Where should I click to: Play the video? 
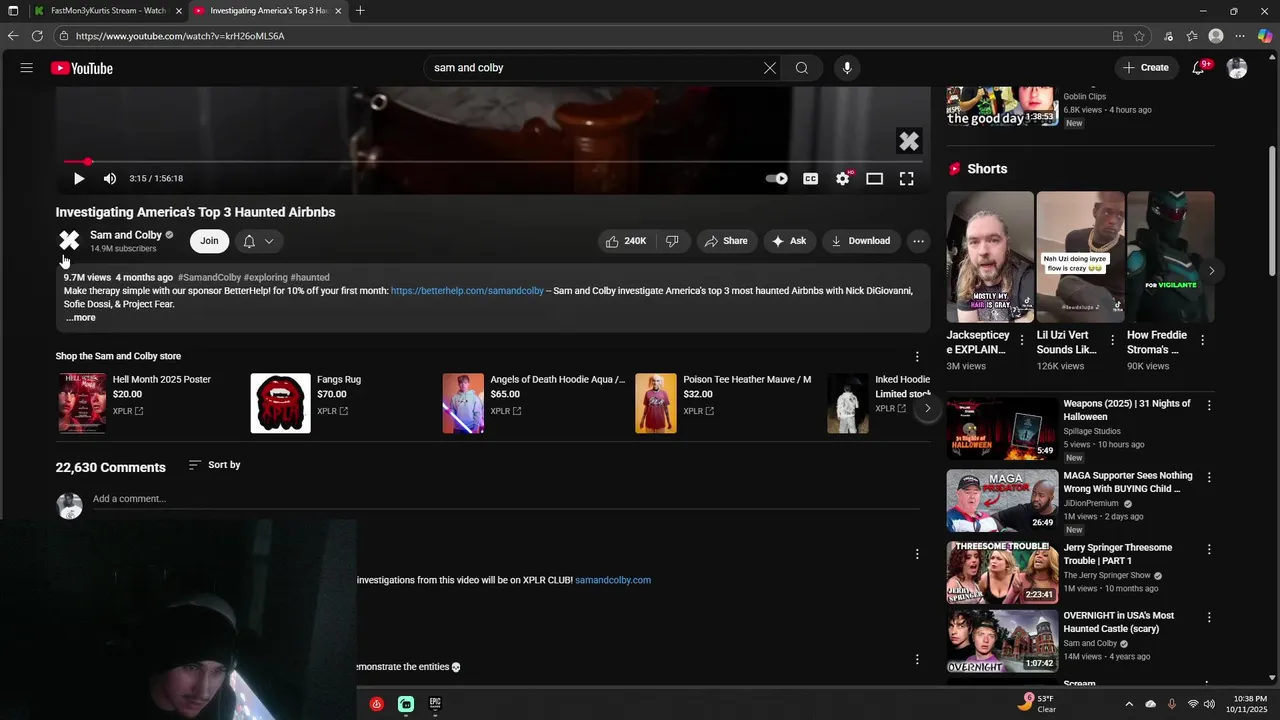pyautogui.click(x=79, y=179)
